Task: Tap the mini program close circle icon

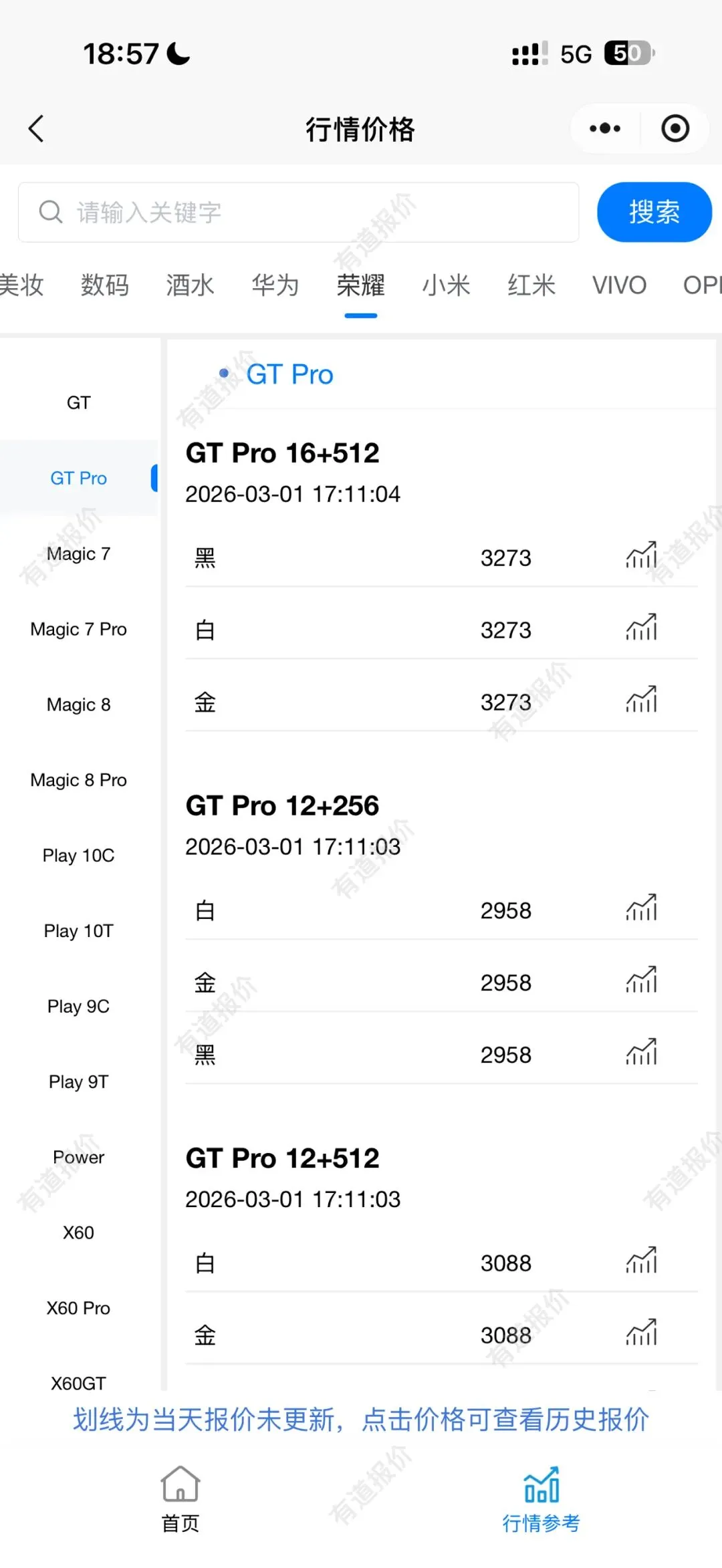Action: (675, 128)
